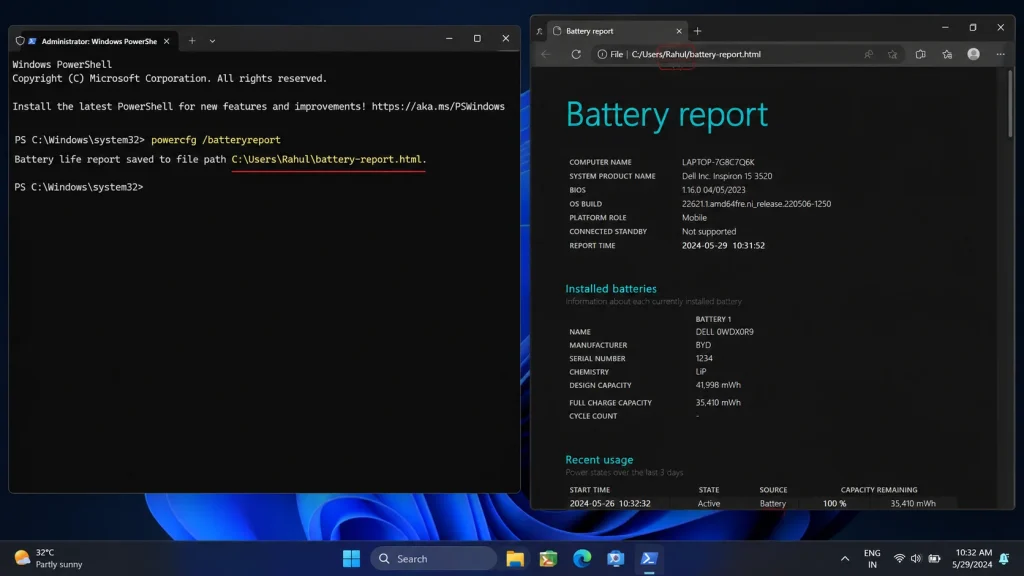Image resolution: width=1024 pixels, height=576 pixels.
Task: Open the Terminal taskbar icon
Action: pyautogui.click(x=648, y=558)
